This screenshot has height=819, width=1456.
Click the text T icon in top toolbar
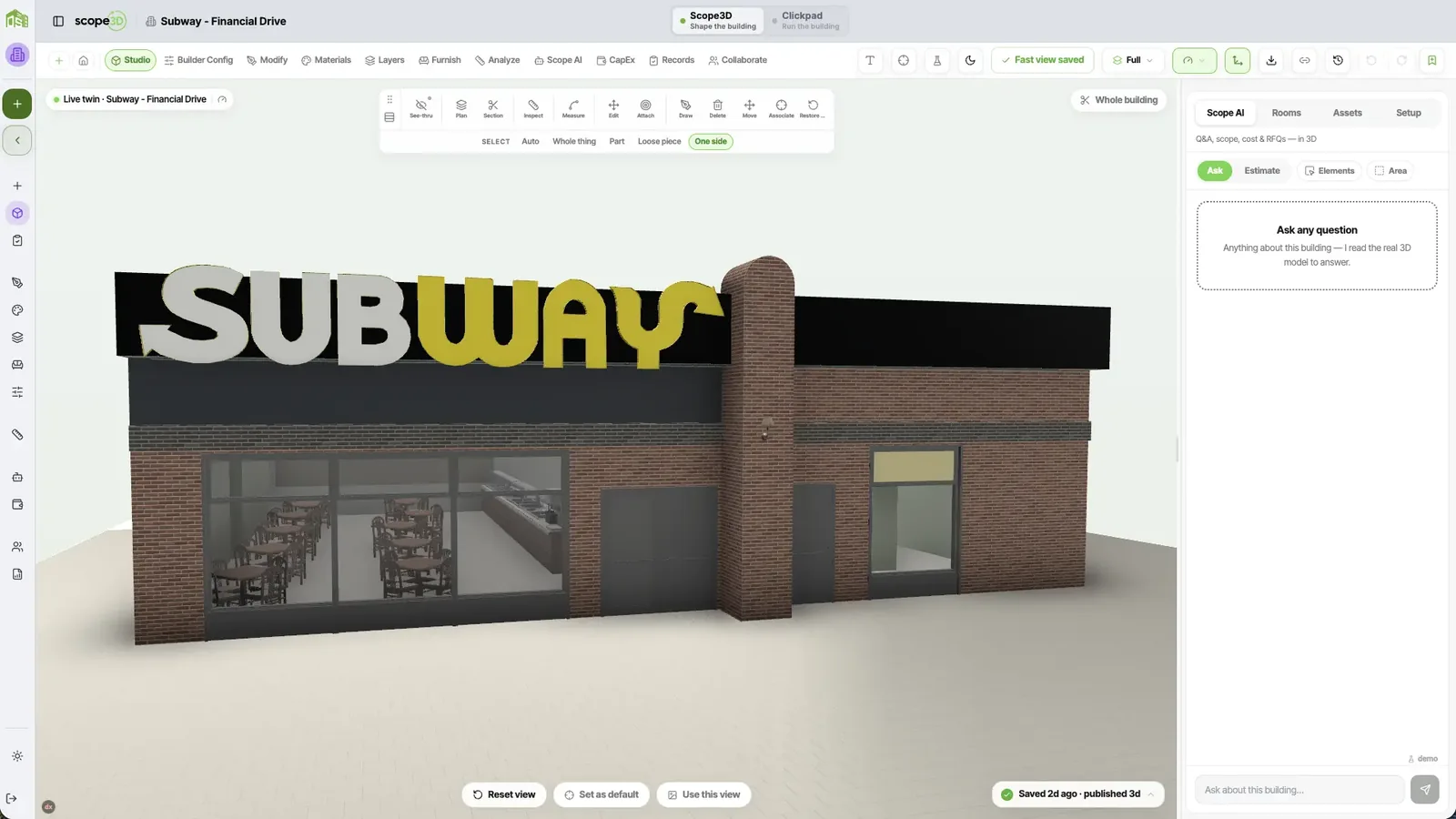pyautogui.click(x=870, y=60)
